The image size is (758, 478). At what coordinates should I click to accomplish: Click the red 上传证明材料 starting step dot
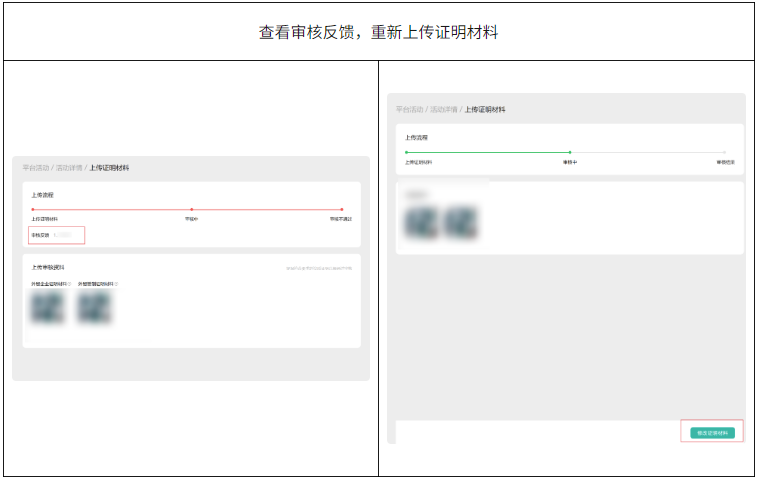tap(33, 210)
